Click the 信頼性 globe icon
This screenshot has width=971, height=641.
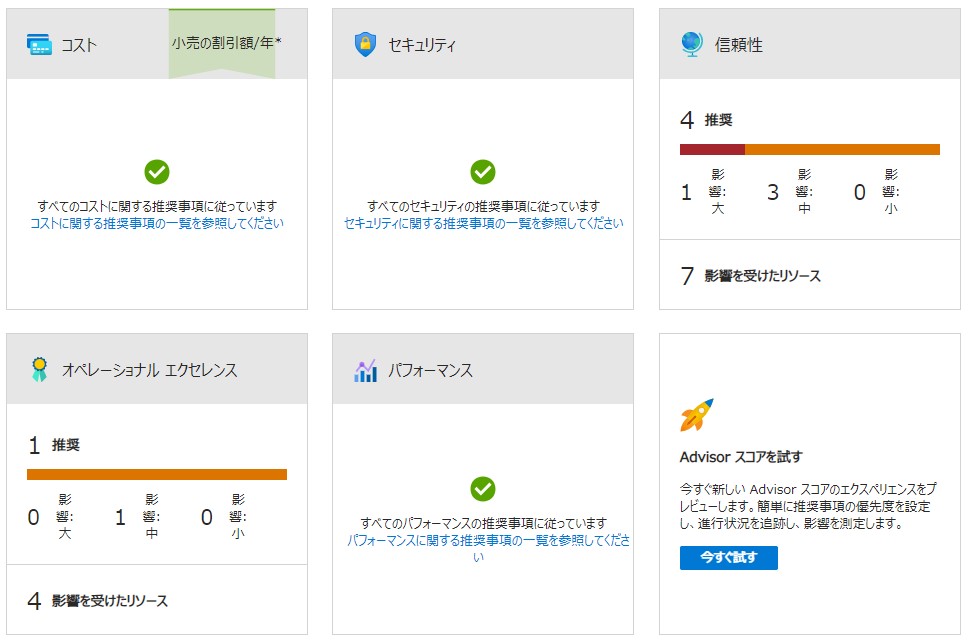690,43
